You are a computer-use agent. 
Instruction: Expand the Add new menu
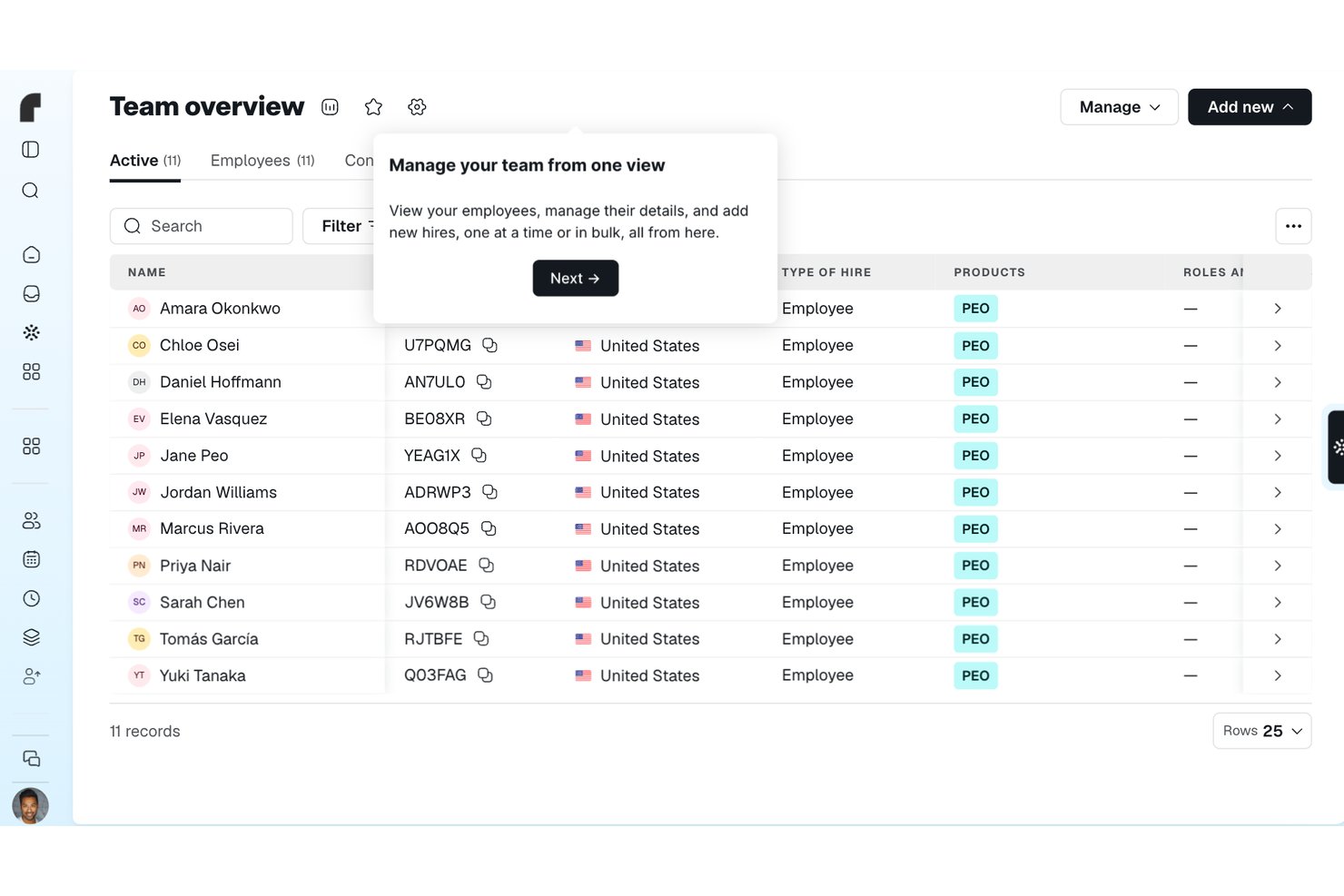coord(1250,107)
